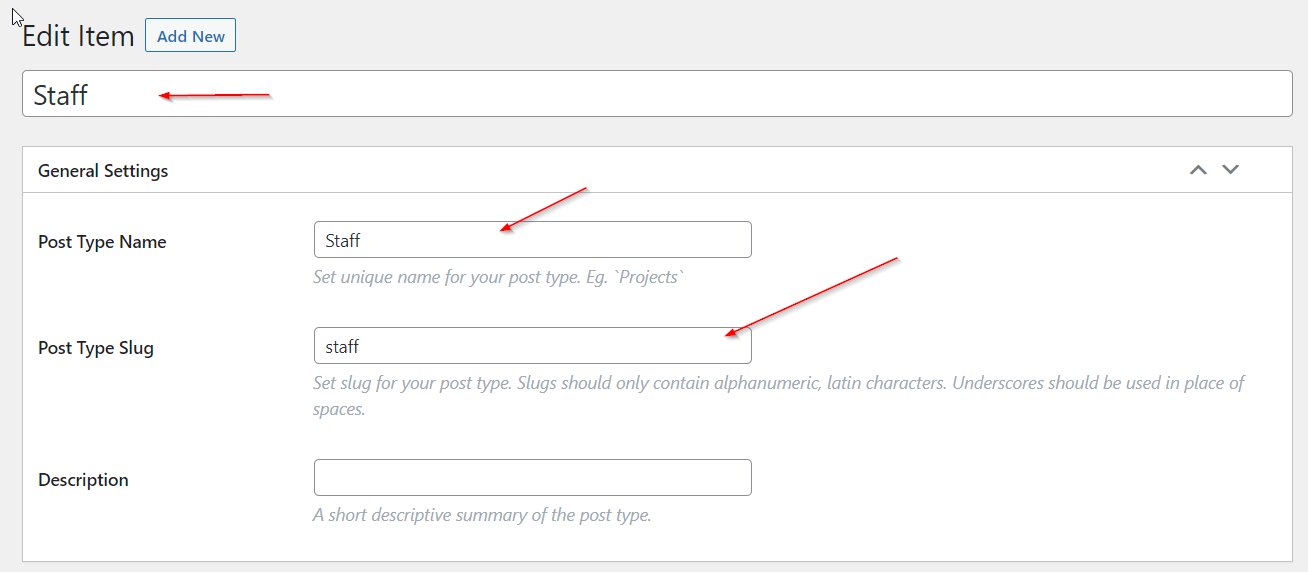The width and height of the screenshot is (1308, 572).
Task: Click the Post Type Slug label
Action: tap(96, 349)
